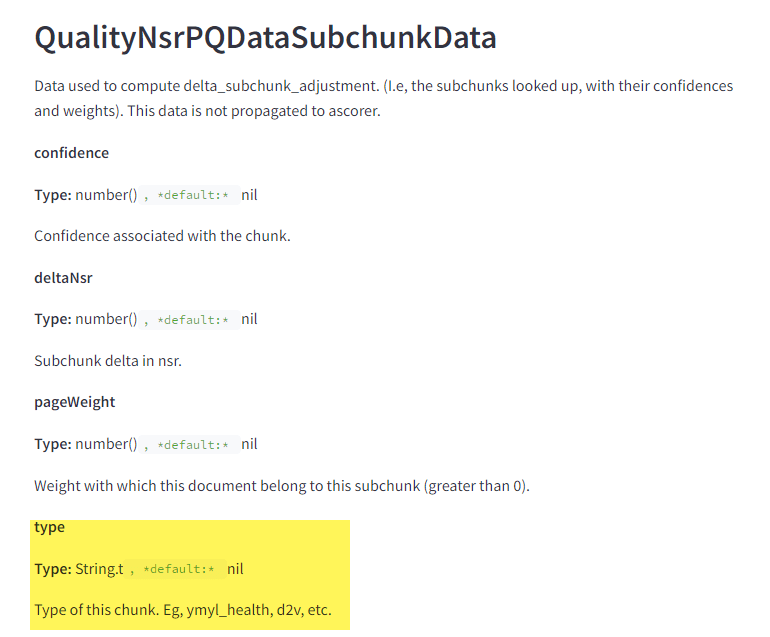Click the QualityNsrPQDataSubchunkData page heading
This screenshot has width=770, height=637.
tap(265, 38)
